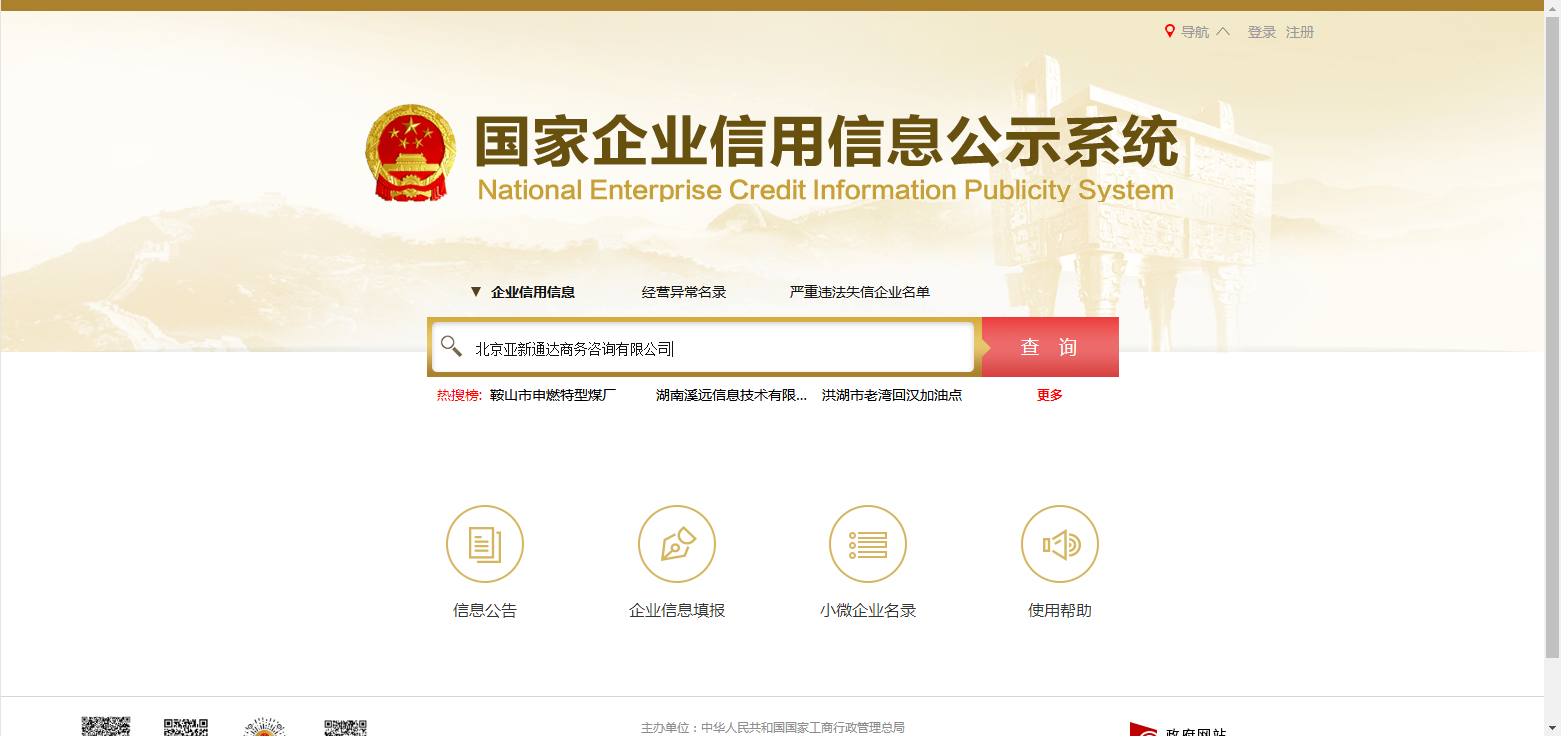The width and height of the screenshot is (1561, 736).
Task: Expand the 导航 navigation chevron
Action: [1223, 32]
